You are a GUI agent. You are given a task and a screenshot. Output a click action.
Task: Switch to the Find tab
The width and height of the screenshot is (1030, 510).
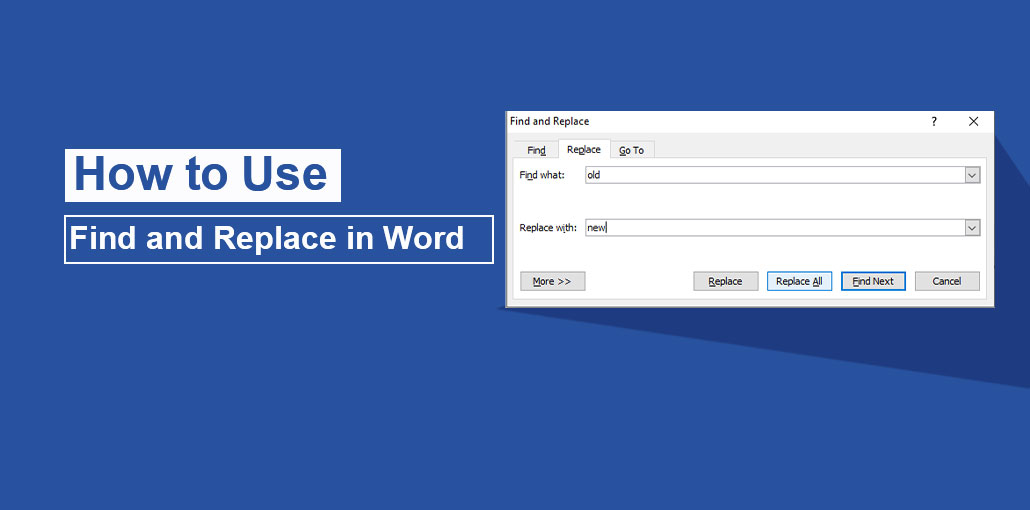click(536, 150)
